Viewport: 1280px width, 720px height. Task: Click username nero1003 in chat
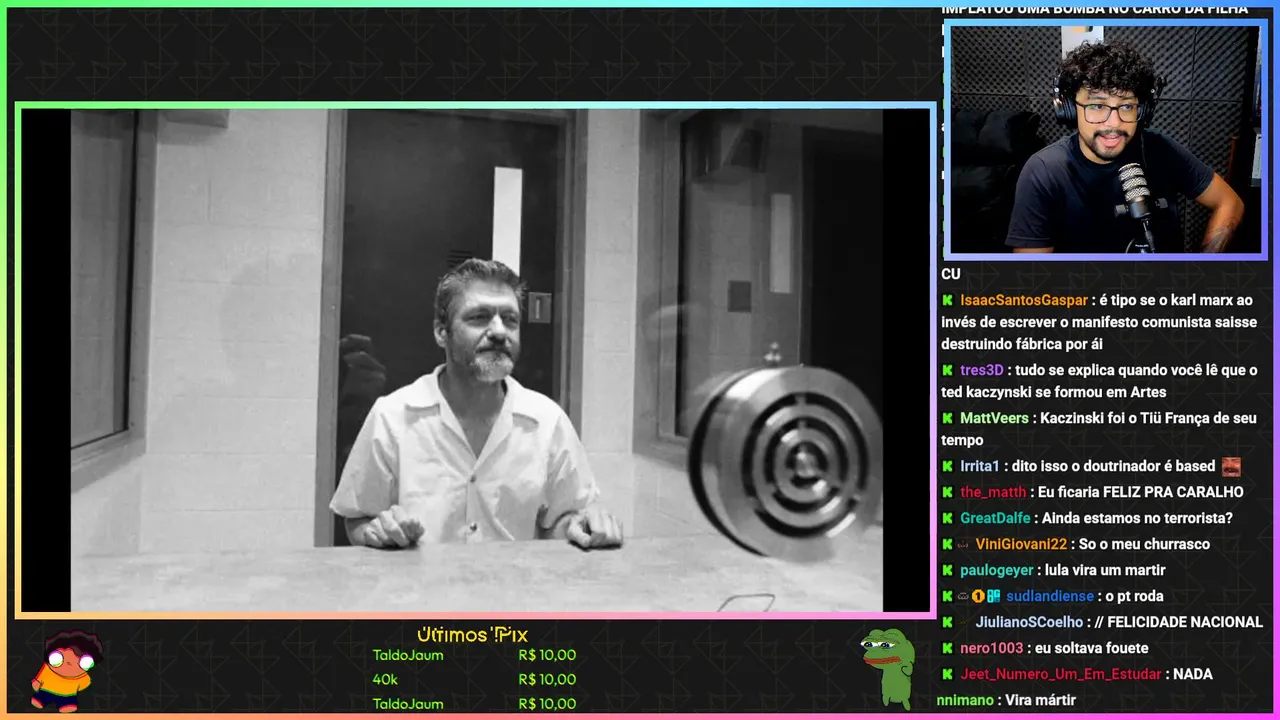click(x=992, y=648)
